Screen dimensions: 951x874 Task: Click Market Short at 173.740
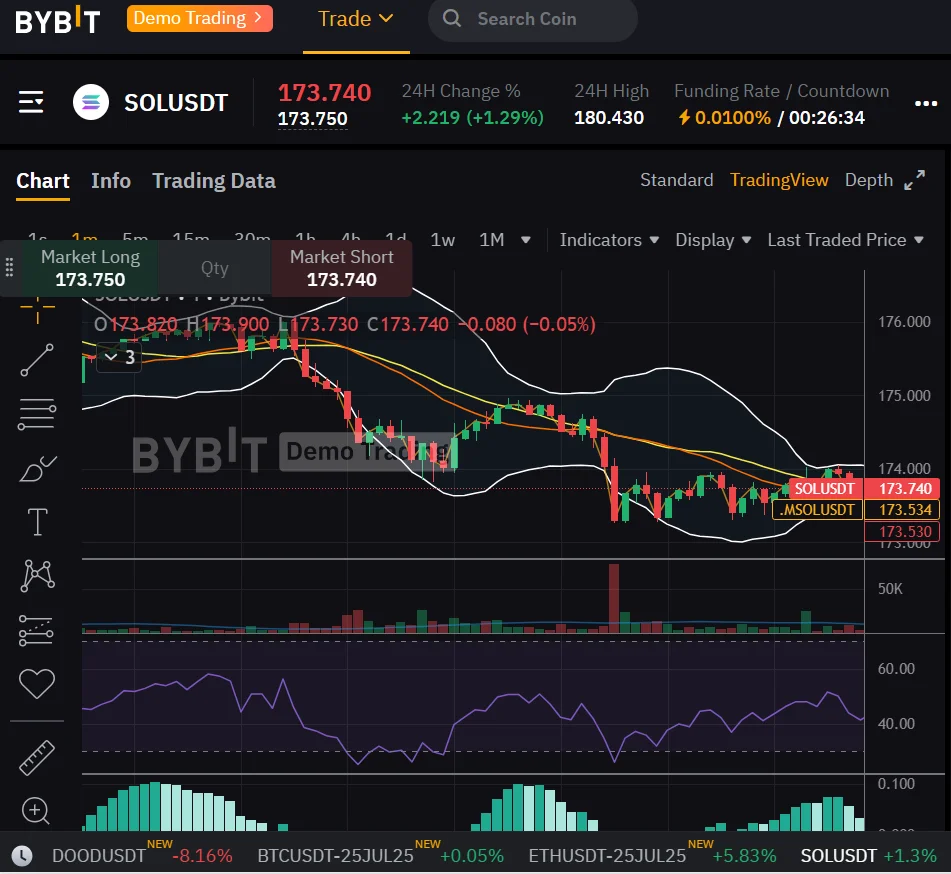tap(341, 267)
